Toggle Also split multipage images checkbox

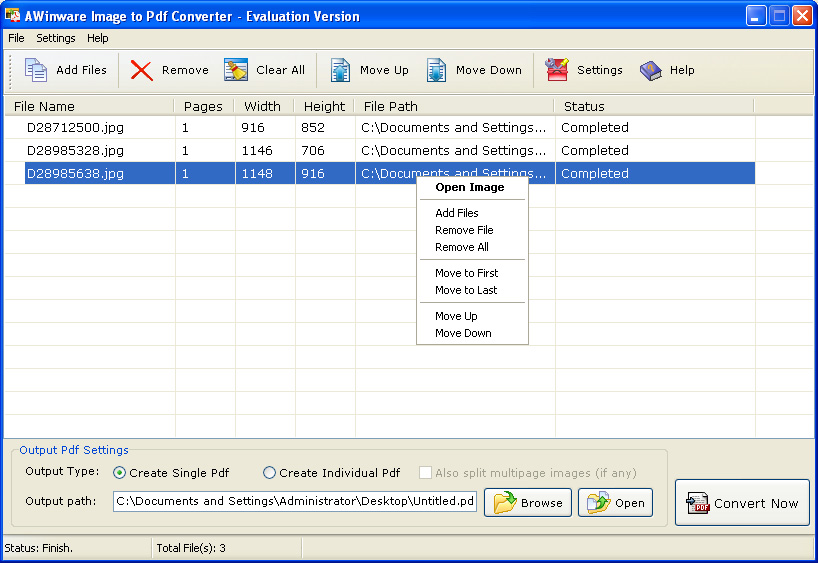click(426, 473)
